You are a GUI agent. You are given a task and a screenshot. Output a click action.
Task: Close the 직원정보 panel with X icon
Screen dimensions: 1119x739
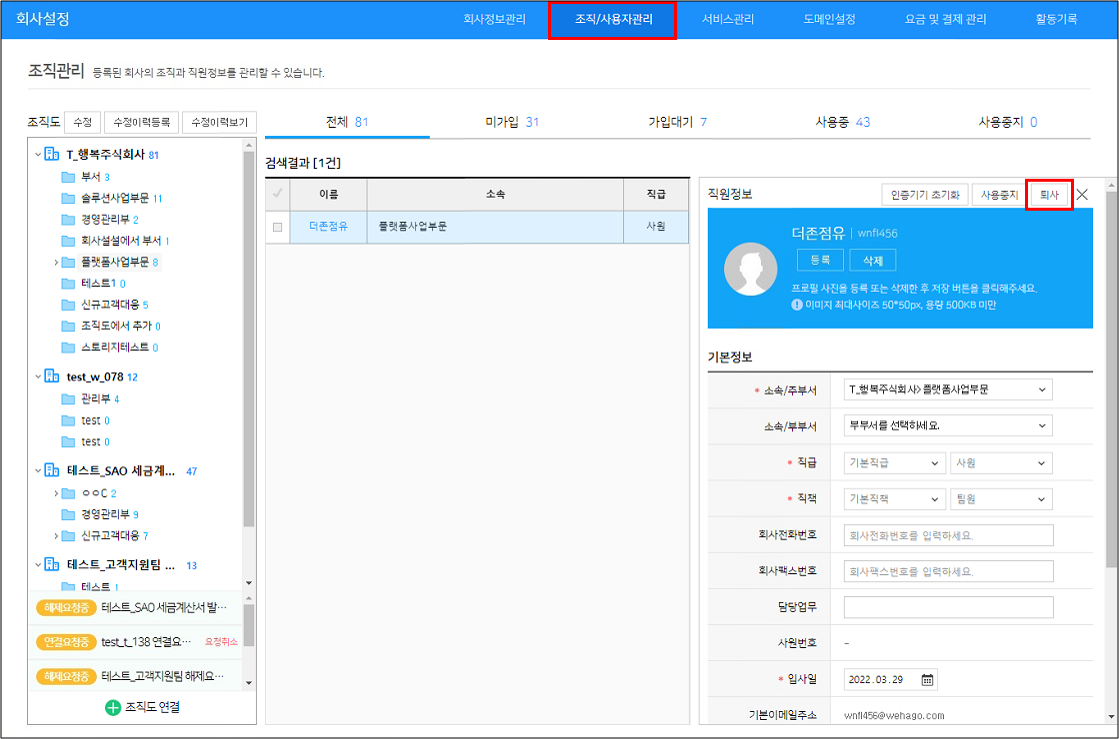click(1082, 195)
